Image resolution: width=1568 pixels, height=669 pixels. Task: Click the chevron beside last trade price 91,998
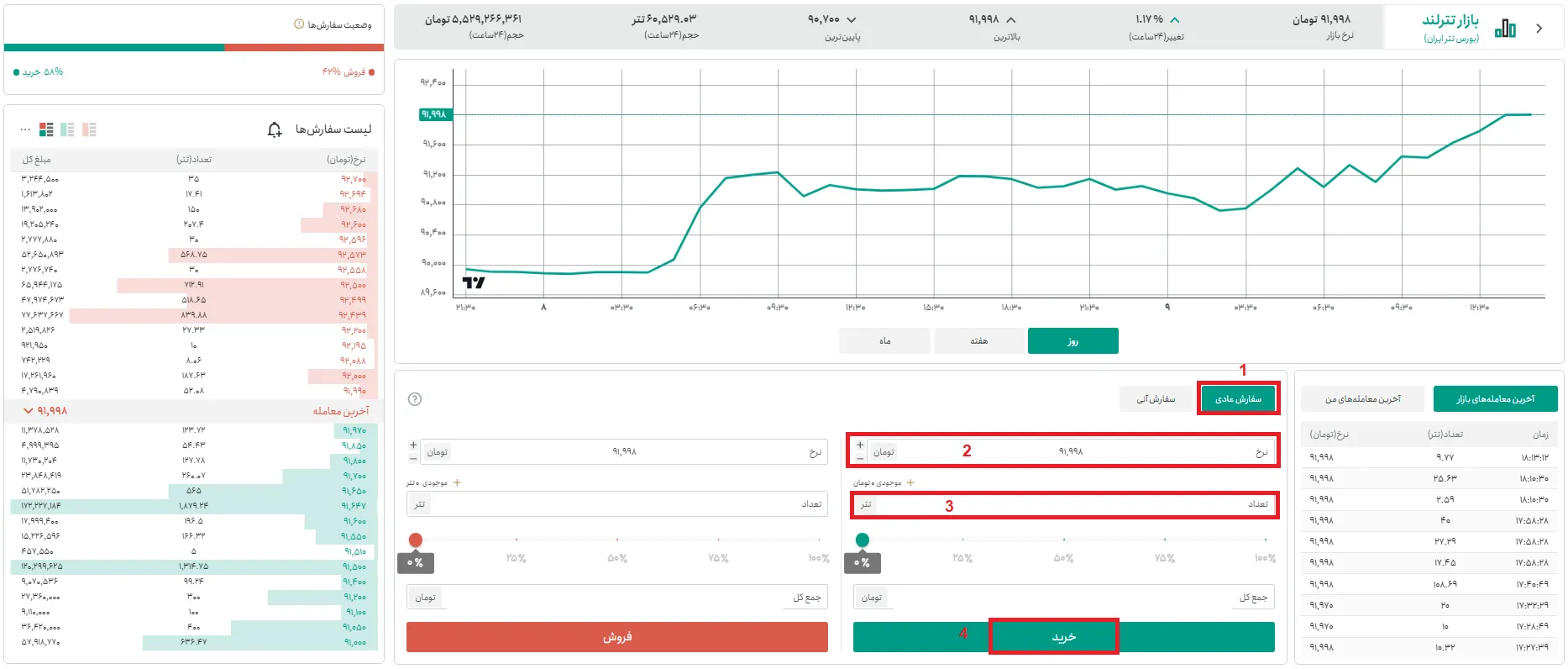pyautogui.click(x=29, y=411)
